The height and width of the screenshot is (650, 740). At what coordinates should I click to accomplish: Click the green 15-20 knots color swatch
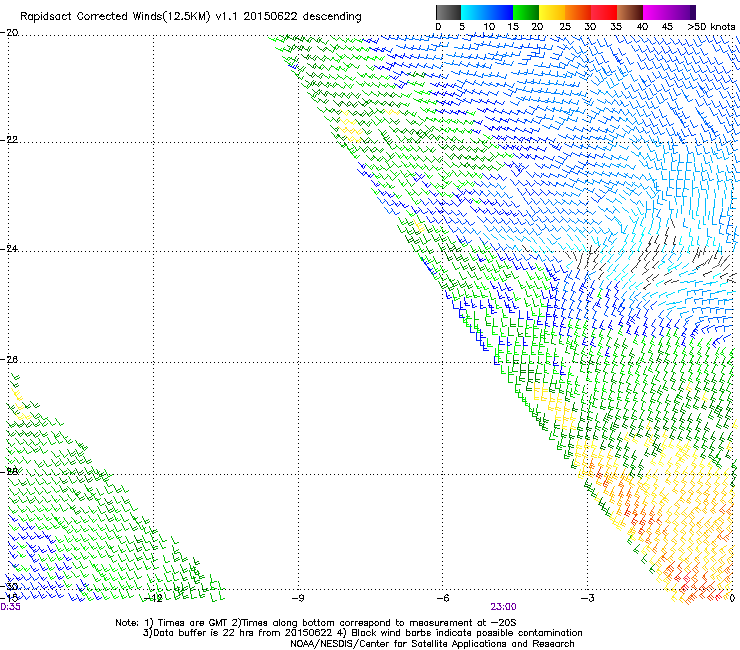[x=526, y=12]
